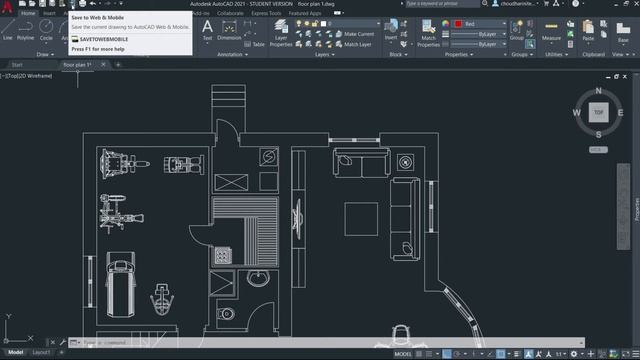Open the Insert ribbon tab
This screenshot has width=640, height=360.
tap(49, 13)
